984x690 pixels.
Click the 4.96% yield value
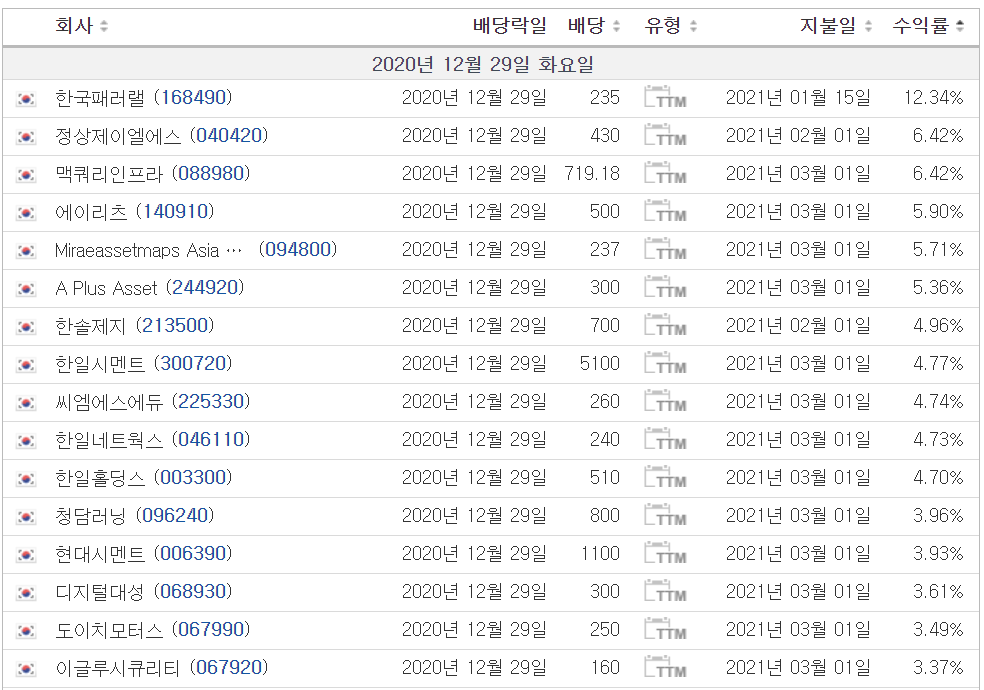point(938,325)
